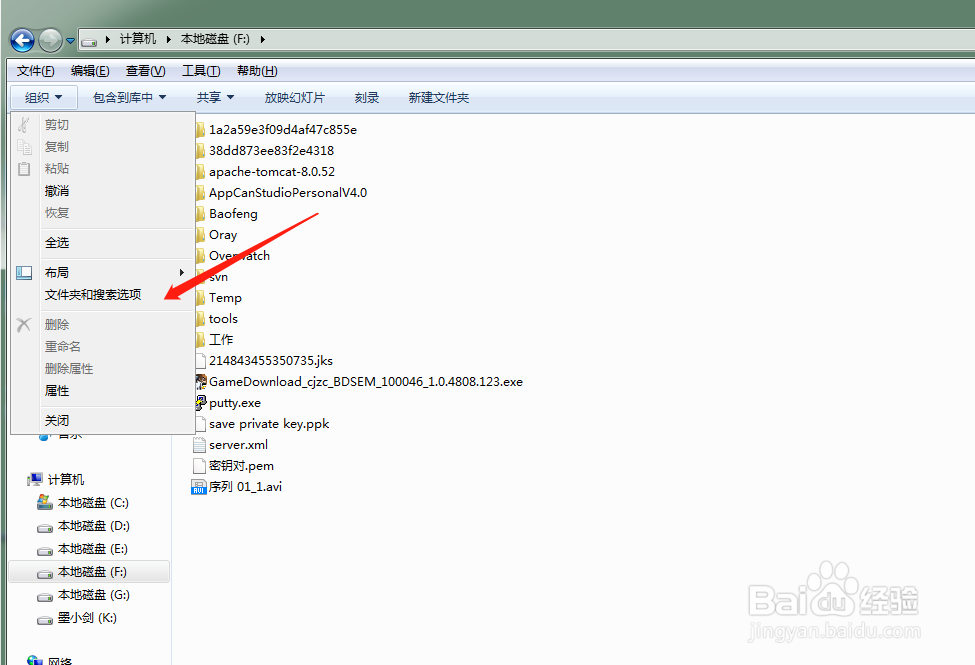Open the 查看(V) menu
The width and height of the screenshot is (975, 665).
point(146,71)
